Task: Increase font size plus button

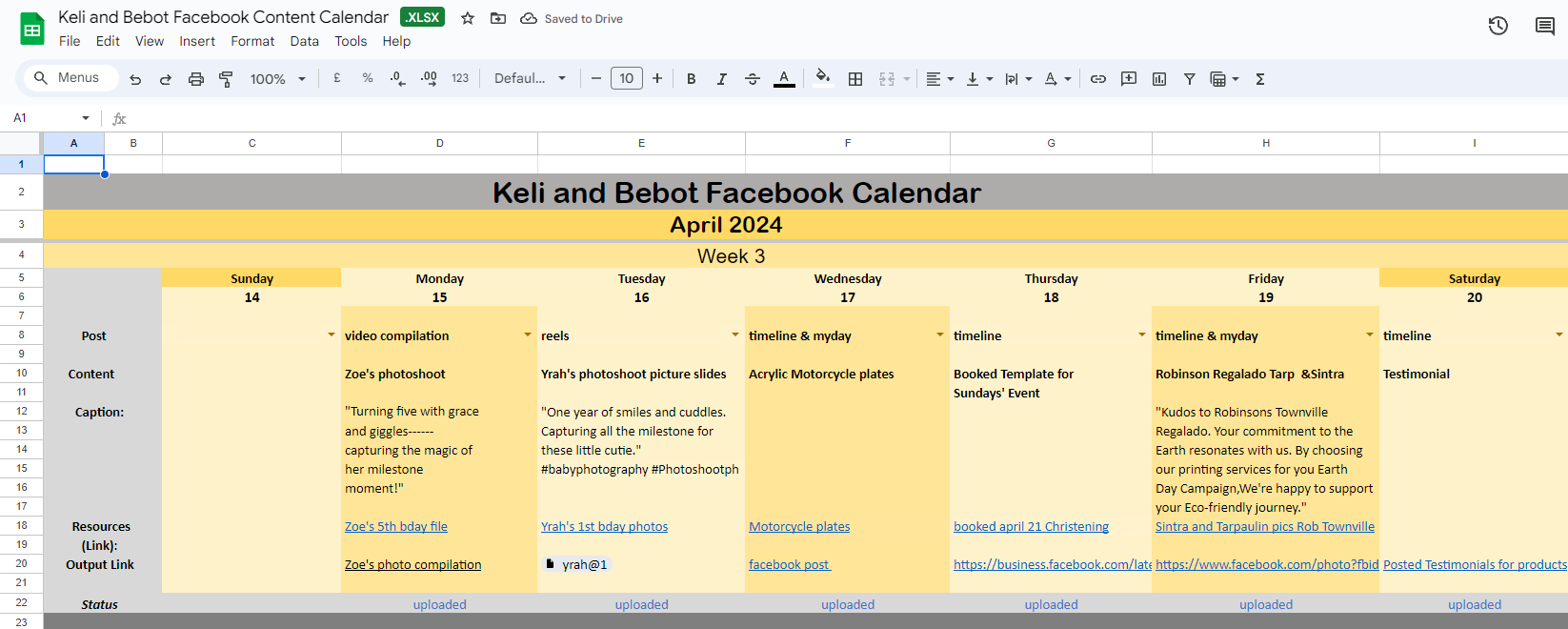Action: tap(657, 78)
